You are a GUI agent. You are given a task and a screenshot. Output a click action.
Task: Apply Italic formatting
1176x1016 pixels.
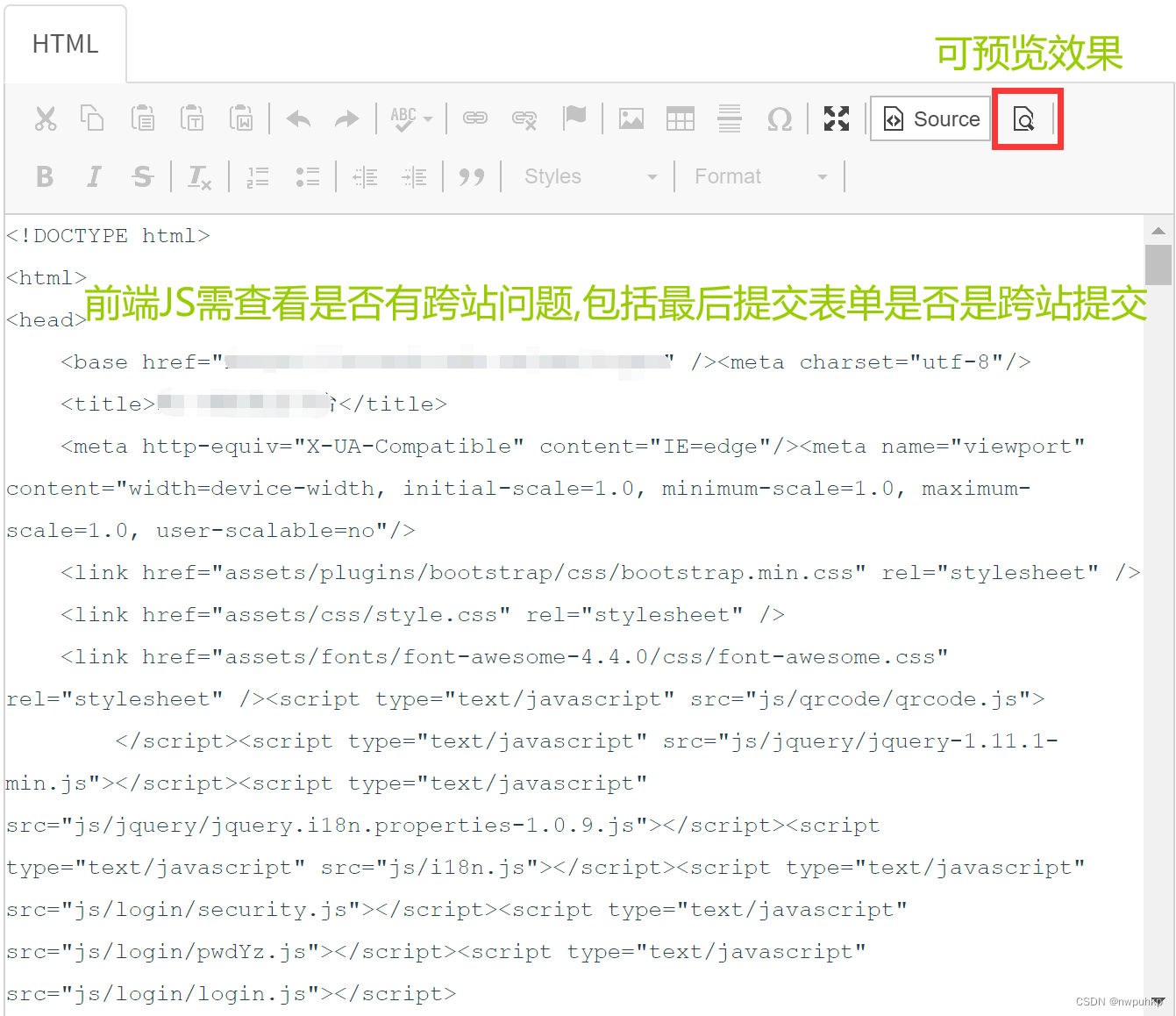(94, 176)
